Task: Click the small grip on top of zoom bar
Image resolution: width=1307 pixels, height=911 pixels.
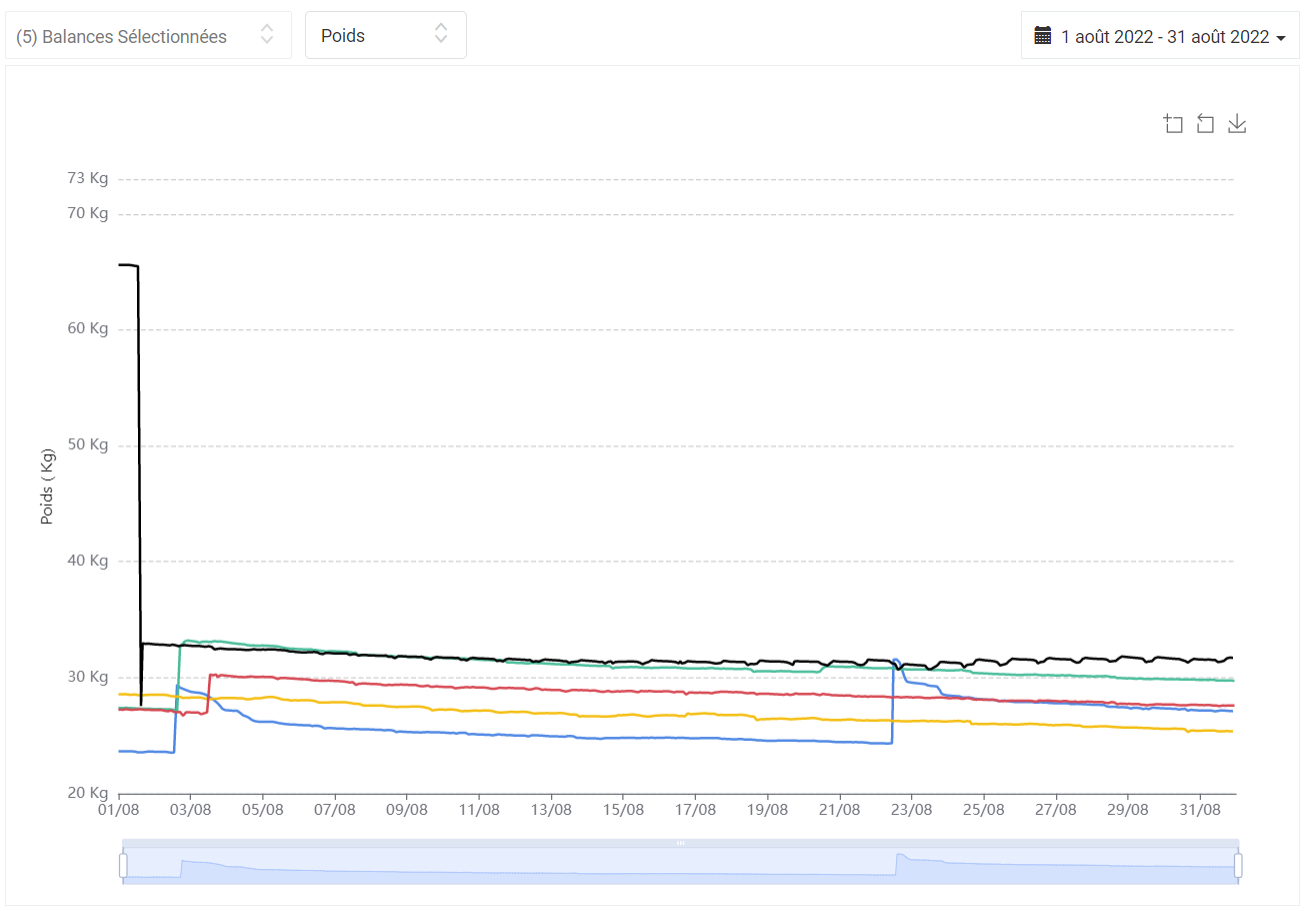Action: (x=680, y=843)
